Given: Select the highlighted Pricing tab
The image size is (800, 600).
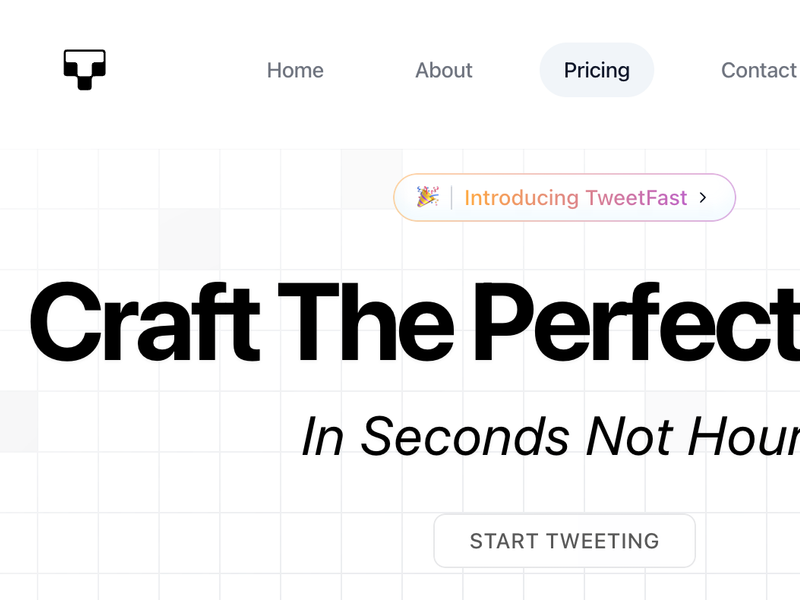Looking at the screenshot, I should click(x=596, y=70).
